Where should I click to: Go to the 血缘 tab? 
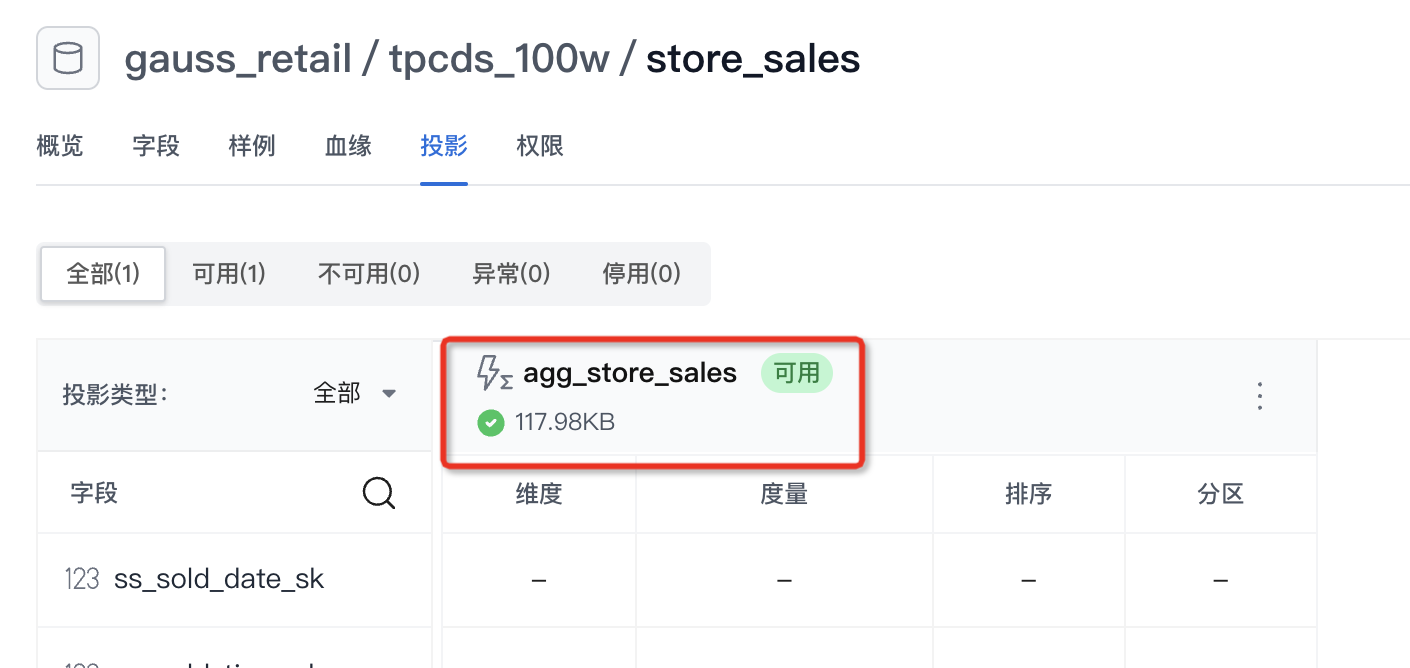[x=348, y=146]
